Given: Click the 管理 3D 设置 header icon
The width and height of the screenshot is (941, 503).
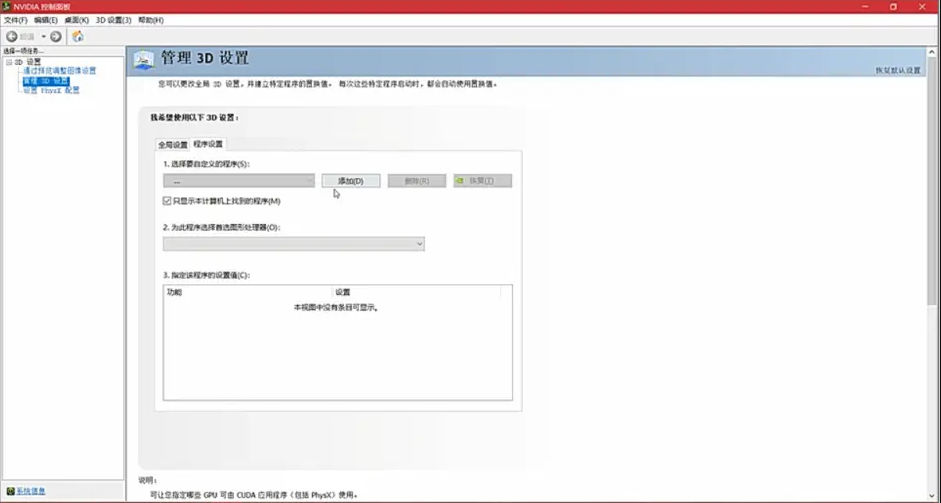Looking at the screenshot, I should 143,59.
